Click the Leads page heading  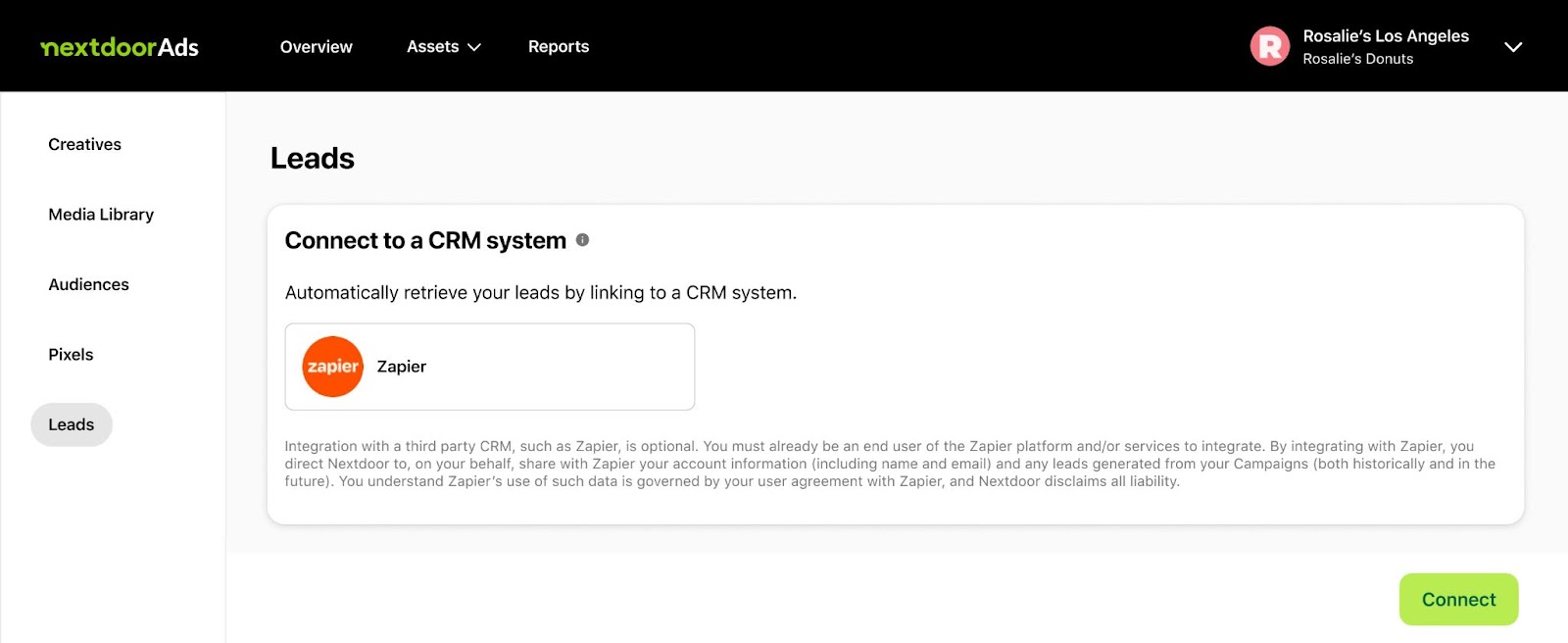[x=313, y=158]
